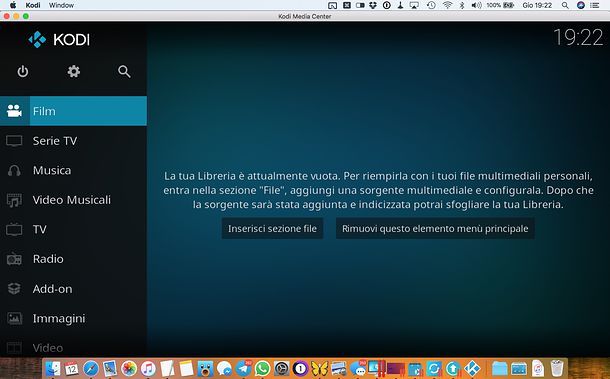Click the battery status indicator
Screen dimensions: 610x379
[x=500, y=5]
